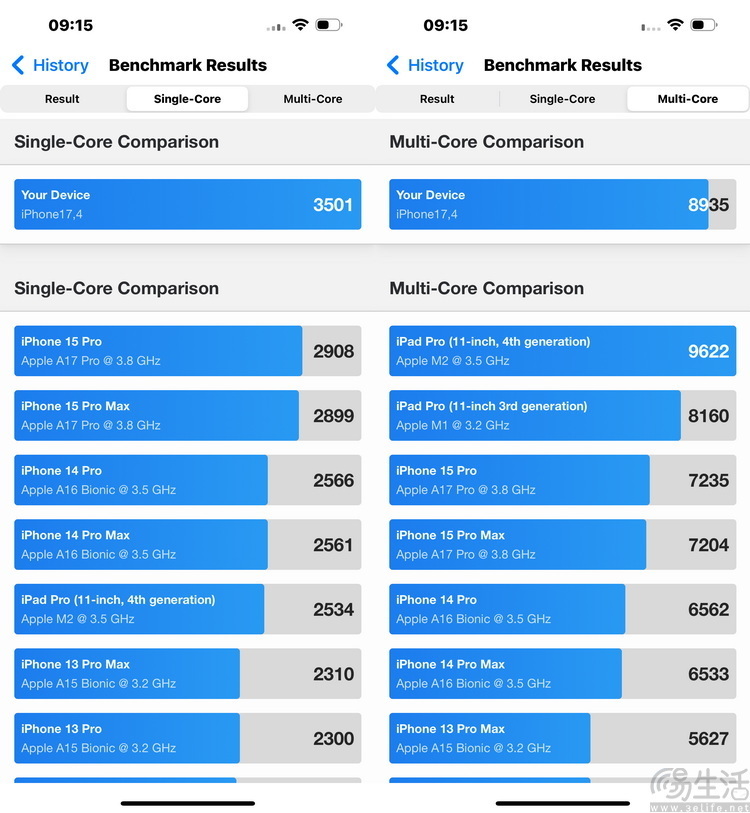The height and width of the screenshot is (813, 750).
Task: Select iPhone 15 Pro single-core score bar
Action: point(188,351)
